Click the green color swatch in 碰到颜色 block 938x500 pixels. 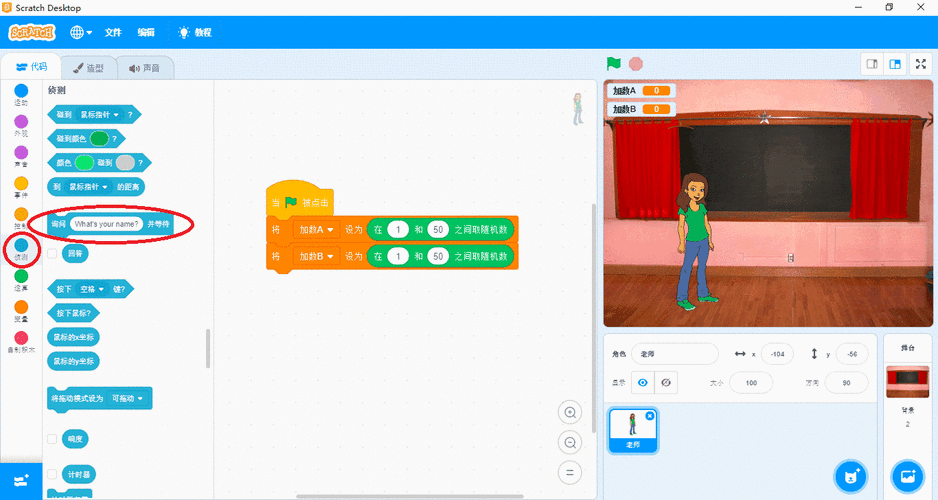point(99,138)
